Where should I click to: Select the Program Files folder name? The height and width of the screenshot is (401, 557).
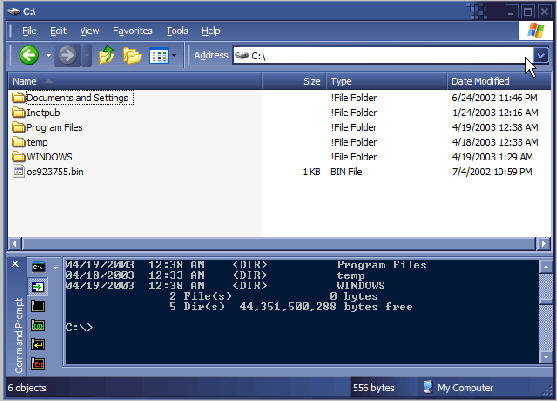(54, 128)
